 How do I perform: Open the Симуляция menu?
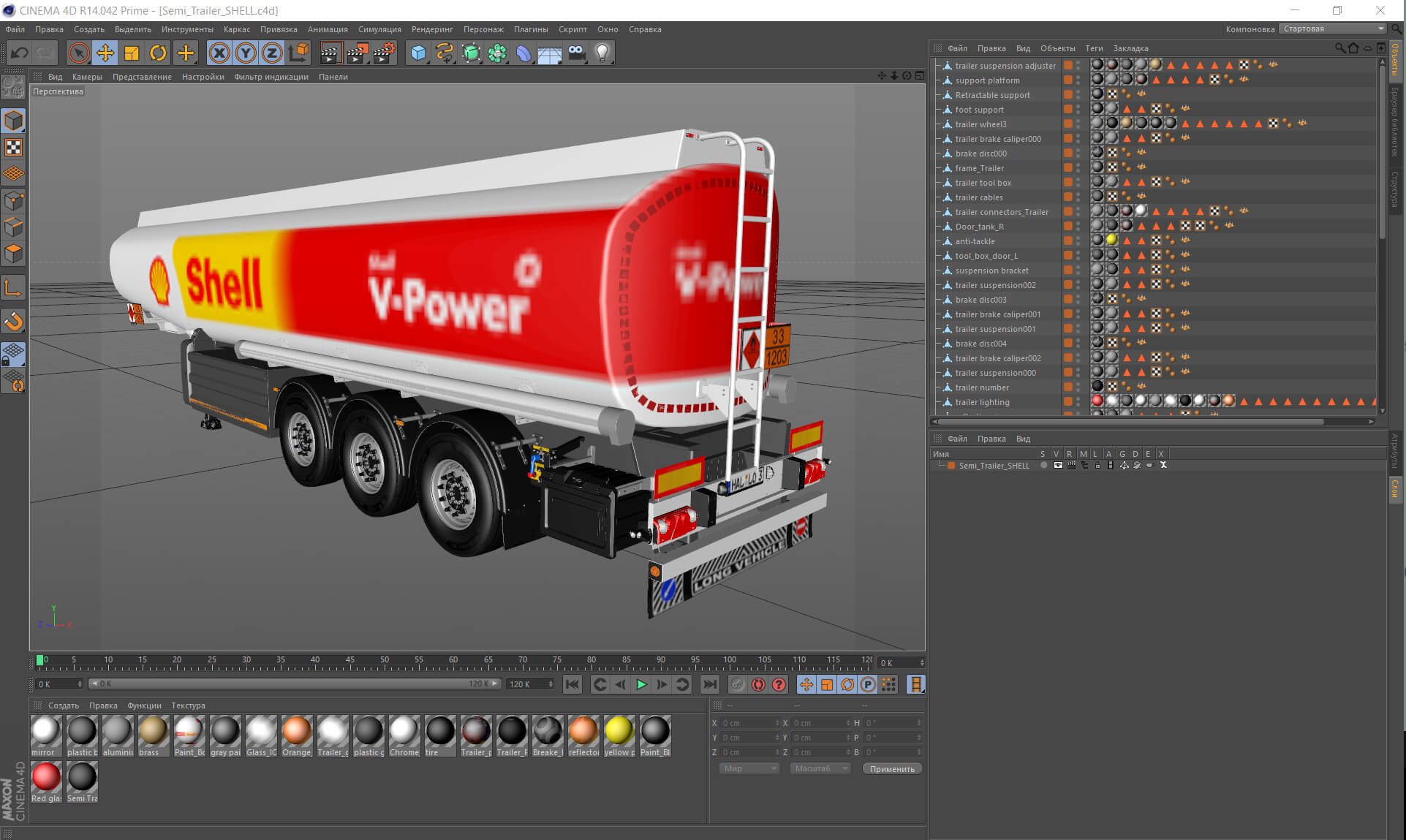coord(379,29)
